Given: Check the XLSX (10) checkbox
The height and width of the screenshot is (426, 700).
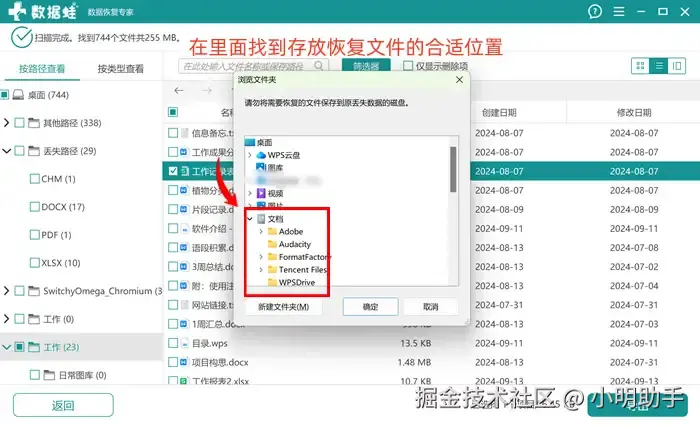Looking at the screenshot, I should click(x=34, y=263).
